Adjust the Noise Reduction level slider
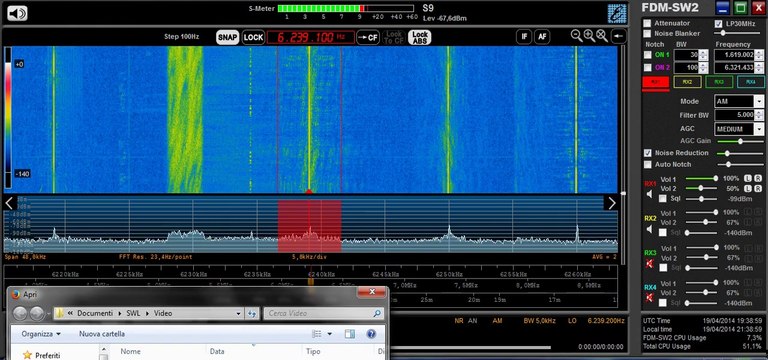The width and height of the screenshot is (768, 360). click(740, 153)
